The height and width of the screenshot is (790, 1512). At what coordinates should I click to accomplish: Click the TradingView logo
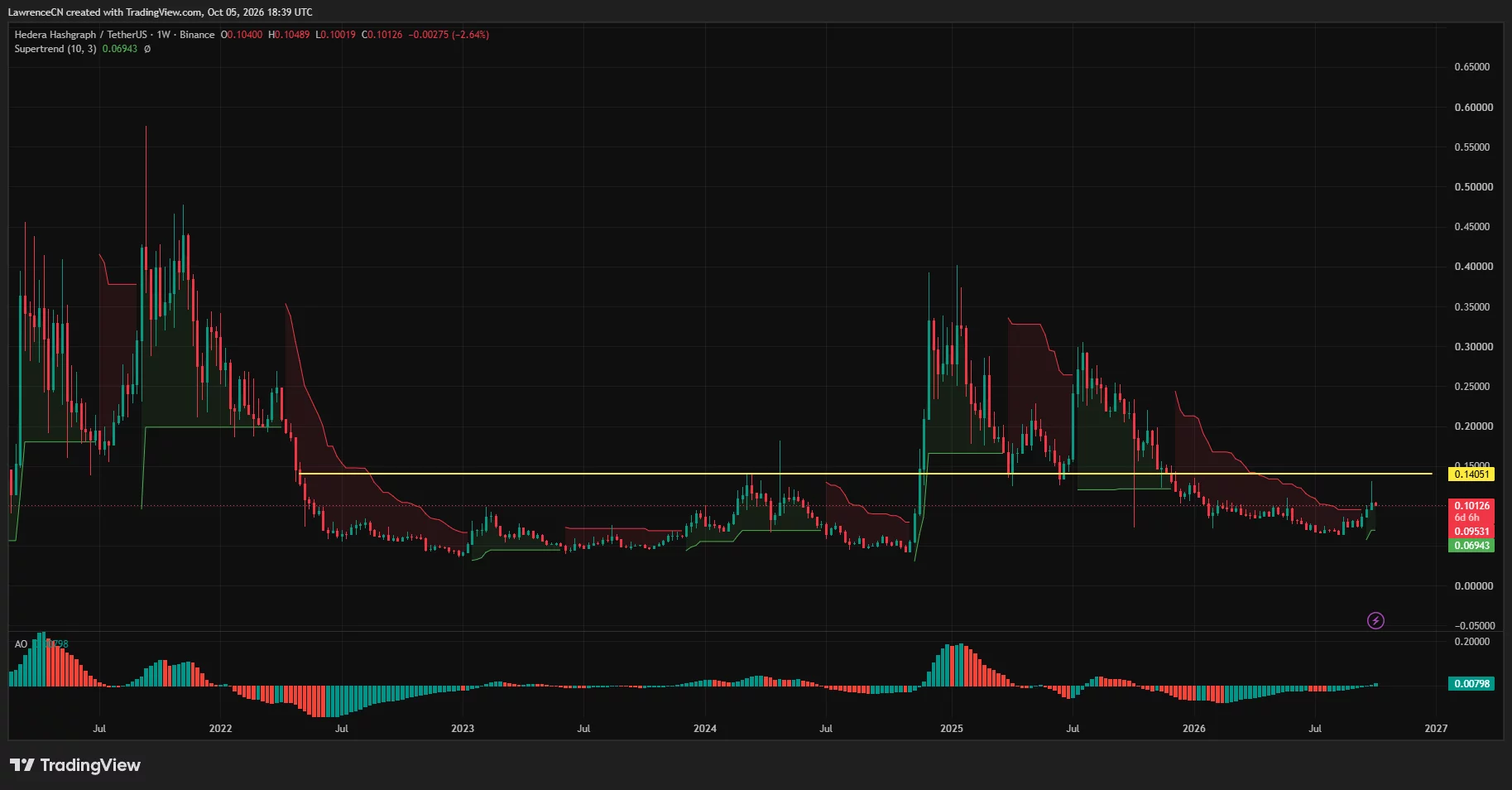[x=75, y=765]
